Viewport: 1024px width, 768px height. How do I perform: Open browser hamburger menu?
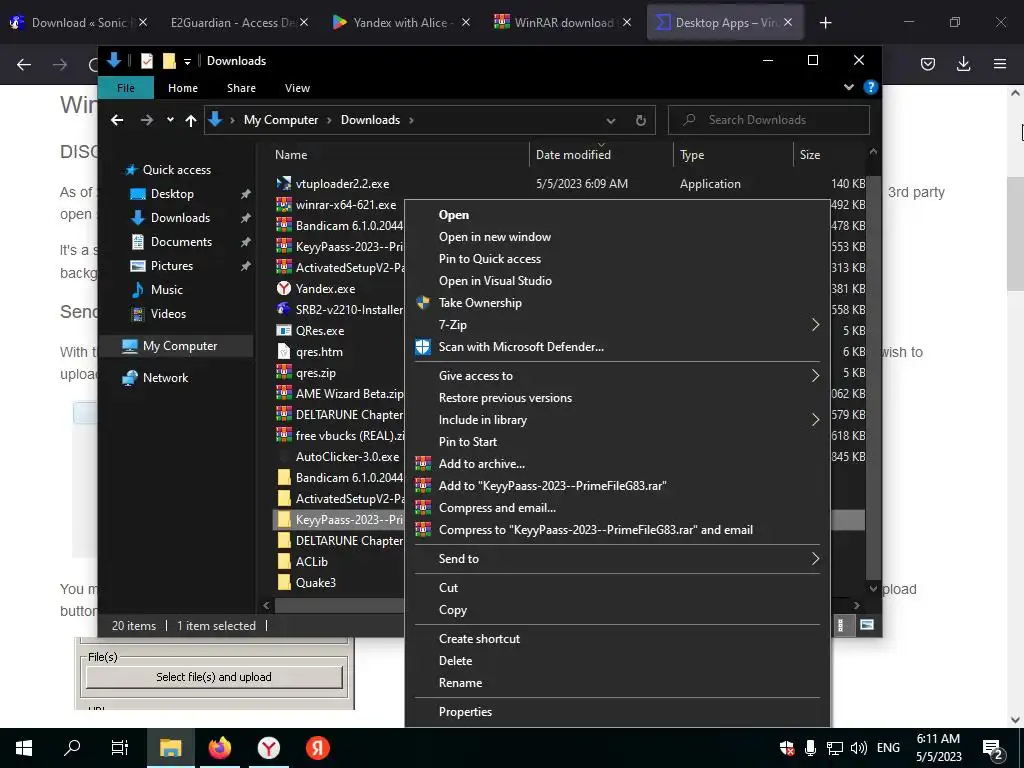coord(999,64)
